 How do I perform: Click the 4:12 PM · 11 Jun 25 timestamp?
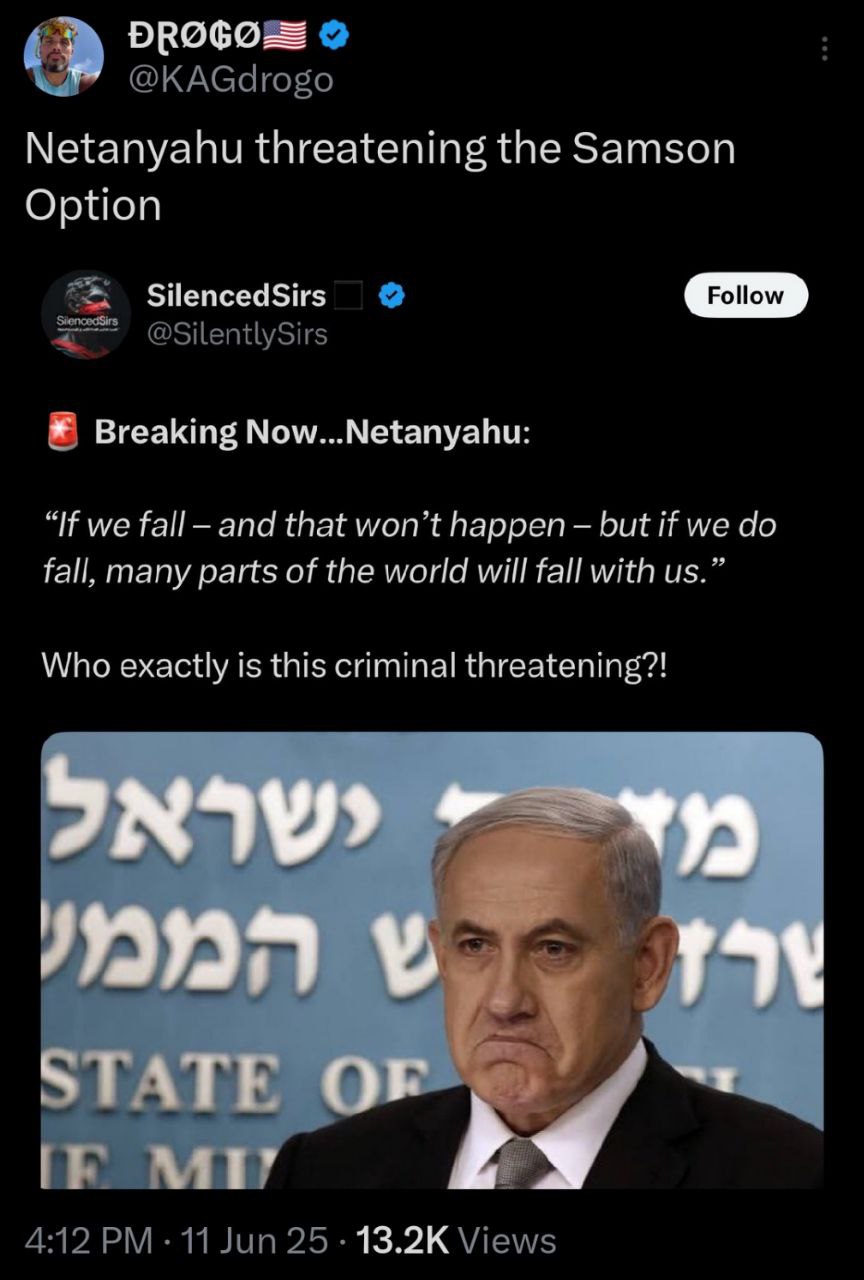176,1240
